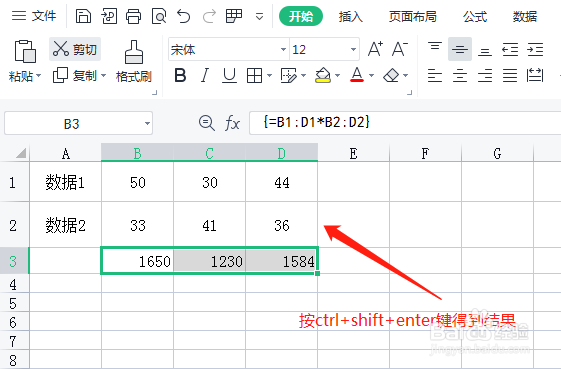This screenshot has width=561, height=369.
Task: Toggle italic formatting
Action: [x=204, y=76]
